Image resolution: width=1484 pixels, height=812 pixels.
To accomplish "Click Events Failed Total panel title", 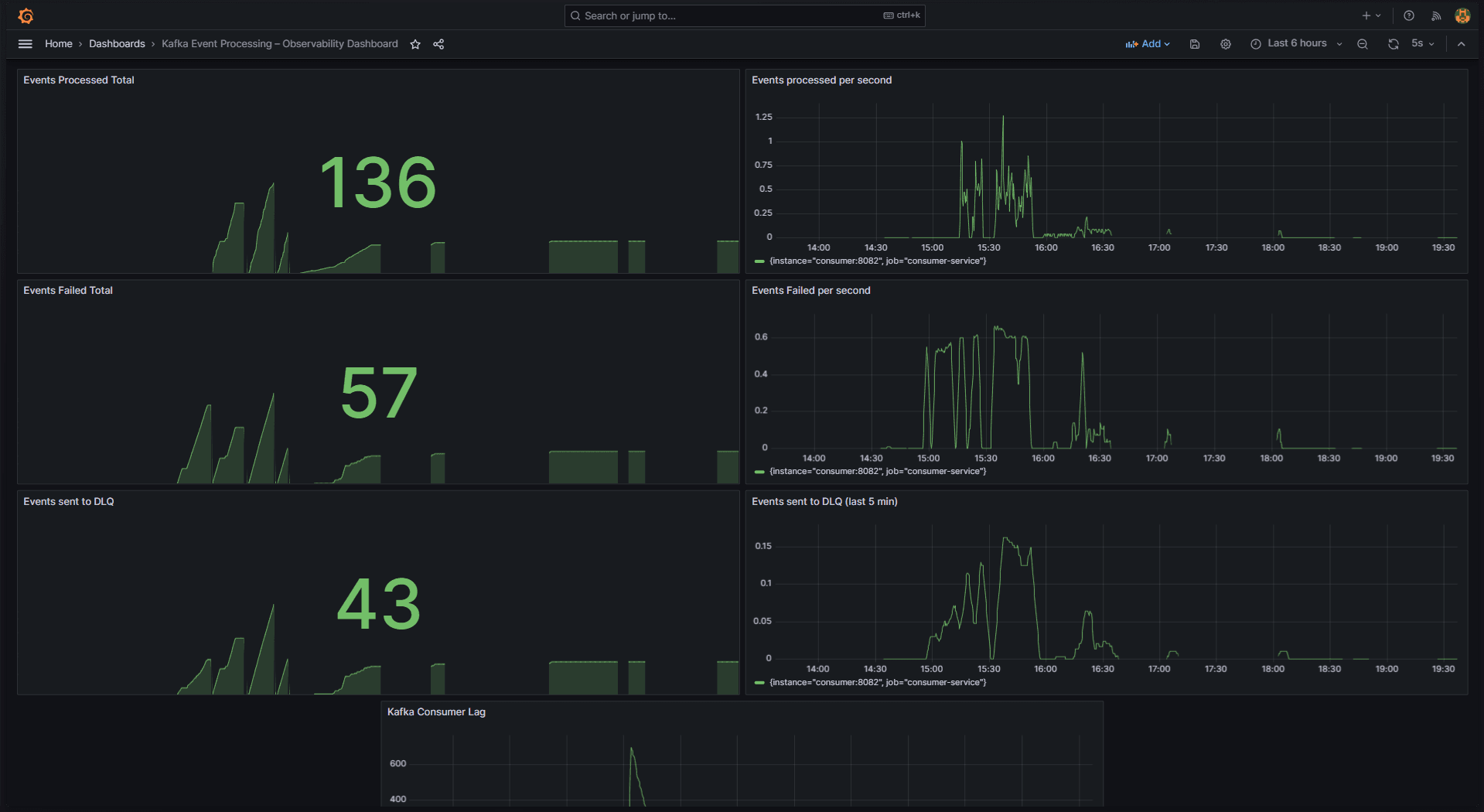I will pos(68,290).
